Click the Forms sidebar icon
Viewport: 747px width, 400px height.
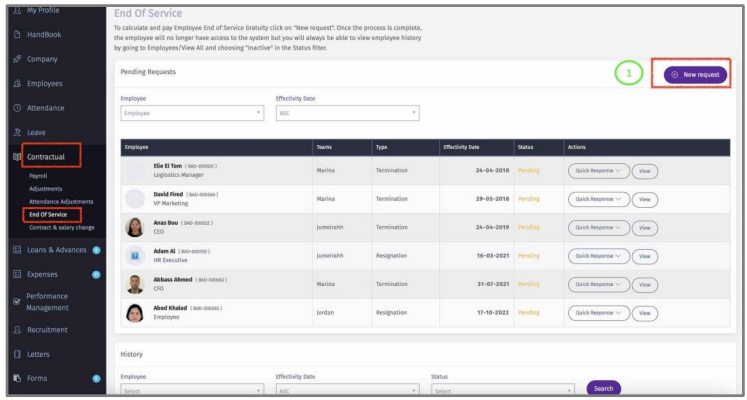(x=17, y=378)
